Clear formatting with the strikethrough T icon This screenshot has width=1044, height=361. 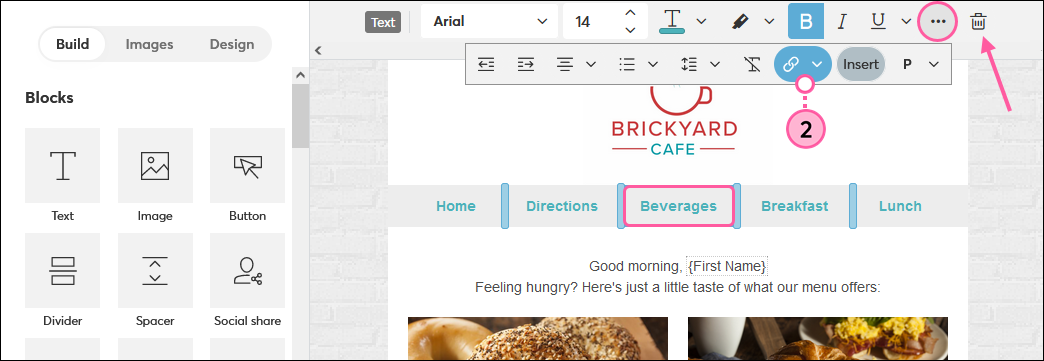pos(752,64)
